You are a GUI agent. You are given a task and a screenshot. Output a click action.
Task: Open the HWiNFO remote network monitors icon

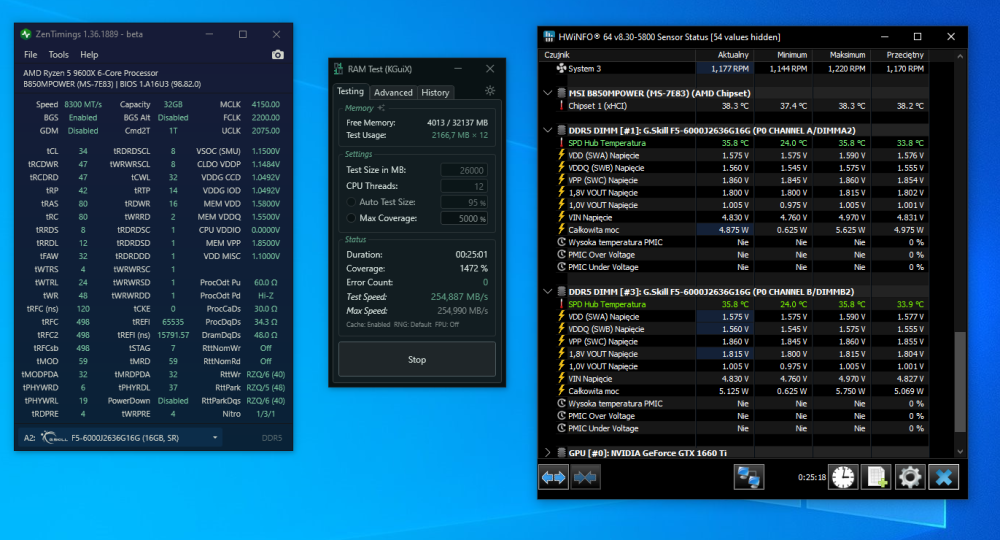point(749,477)
